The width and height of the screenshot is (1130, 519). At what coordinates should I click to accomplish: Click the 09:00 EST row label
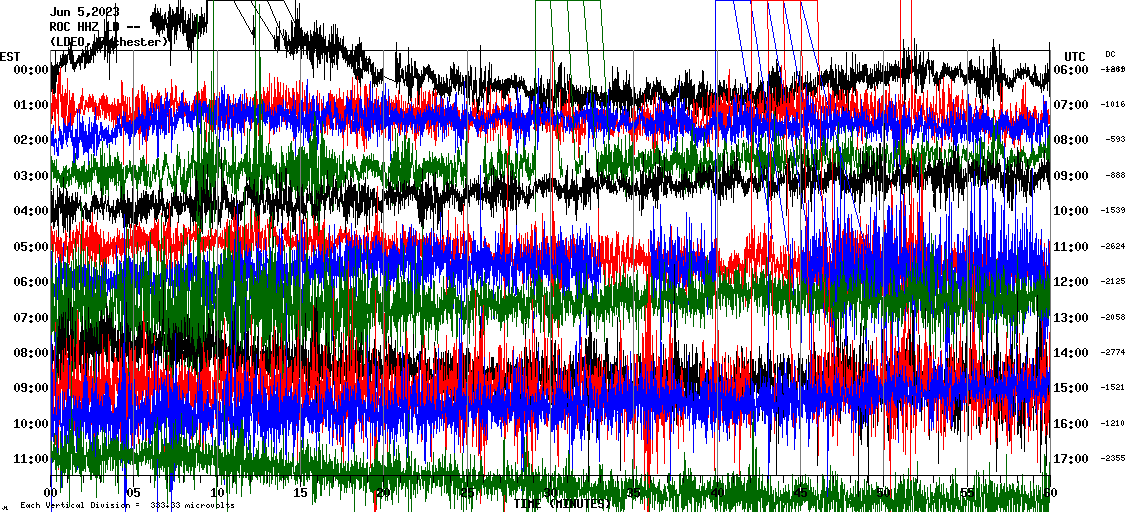[29, 388]
